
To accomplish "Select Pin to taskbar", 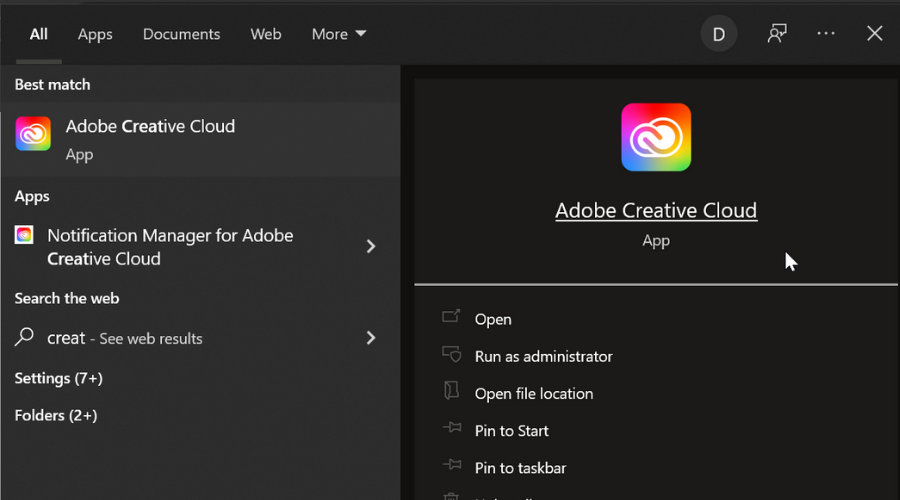I will coord(520,468).
